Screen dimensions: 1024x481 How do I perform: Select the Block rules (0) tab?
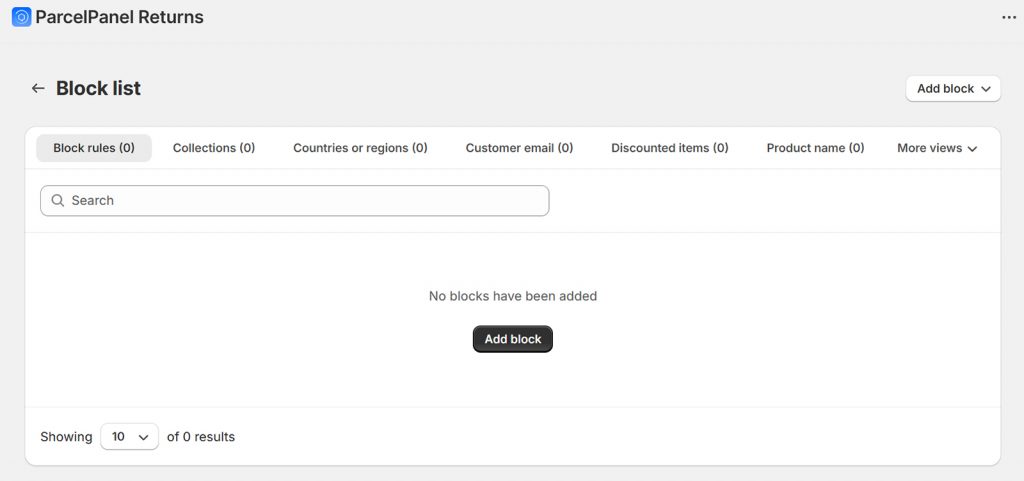(x=94, y=148)
